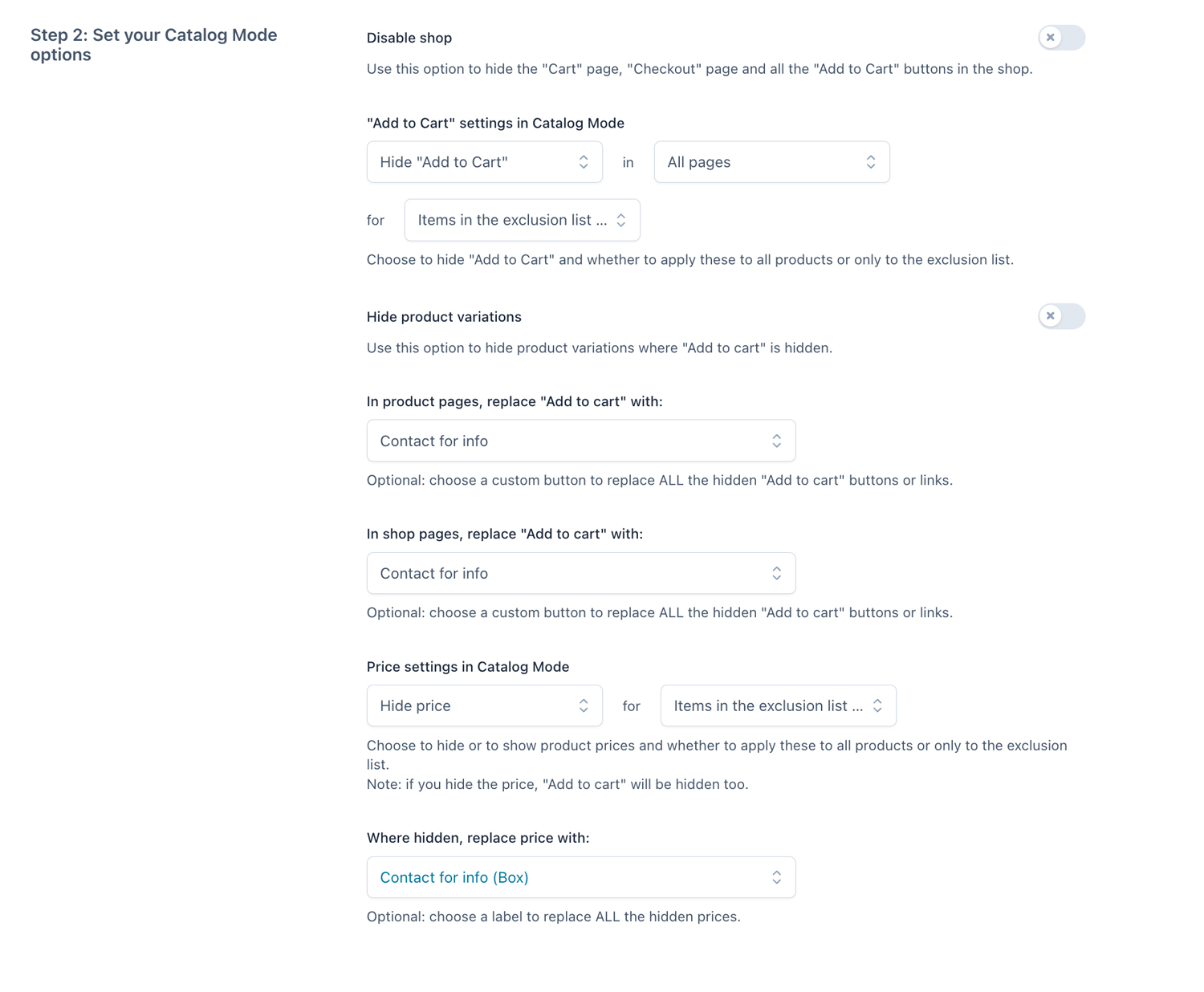Screen dimensions: 1204x992
Task: Click the chevron arrows in Hide price selector
Action: (584, 705)
